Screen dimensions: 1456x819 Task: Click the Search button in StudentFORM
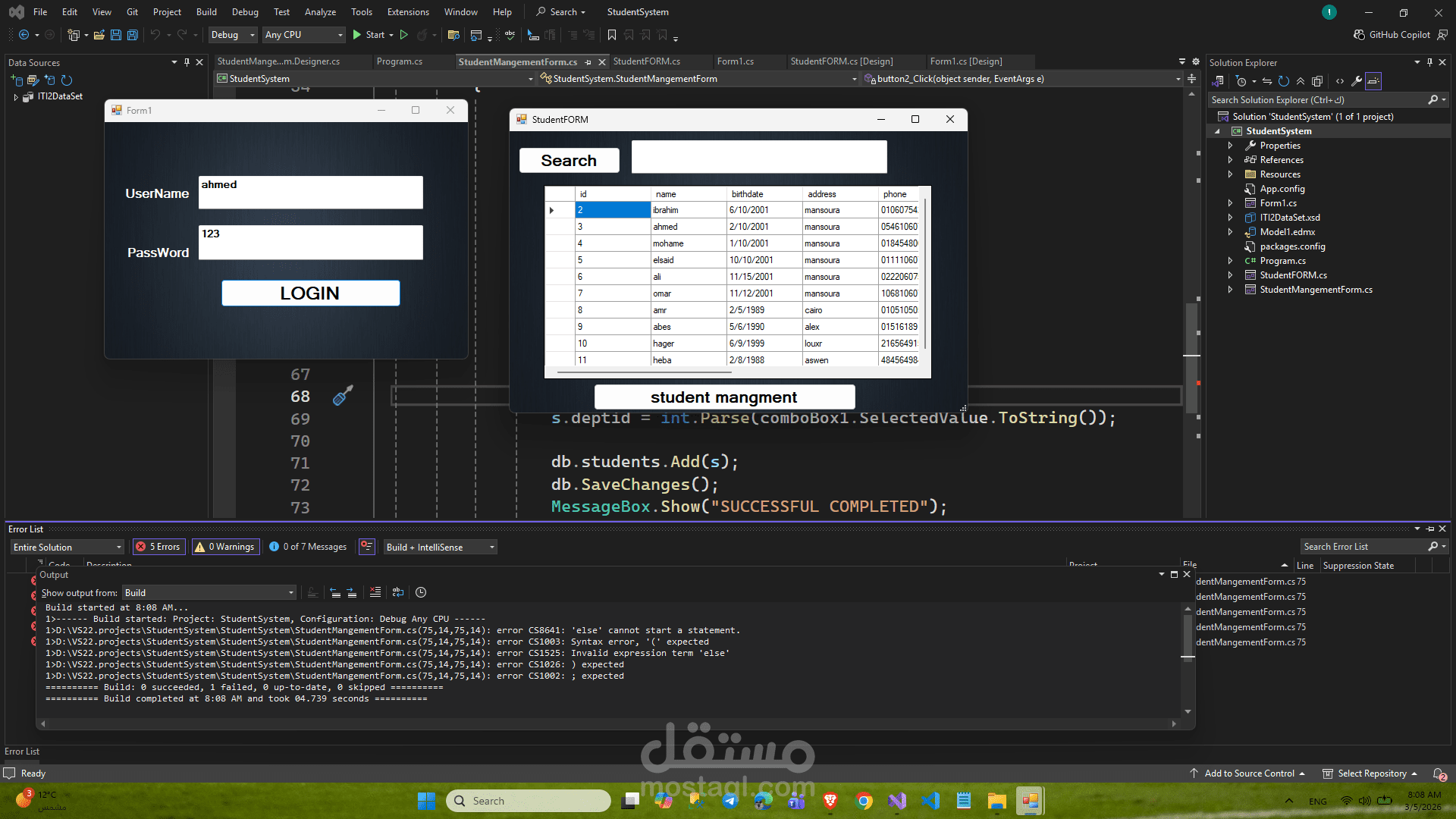pos(569,160)
